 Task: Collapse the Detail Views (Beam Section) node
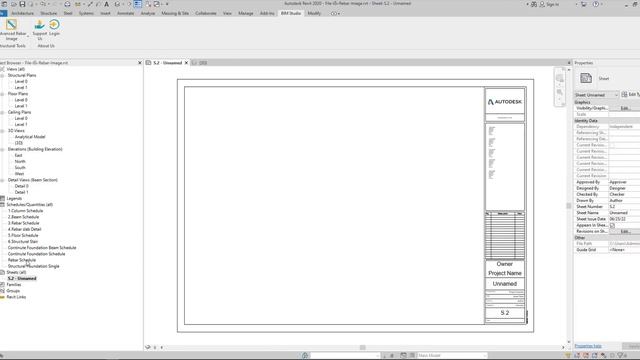pos(2,180)
